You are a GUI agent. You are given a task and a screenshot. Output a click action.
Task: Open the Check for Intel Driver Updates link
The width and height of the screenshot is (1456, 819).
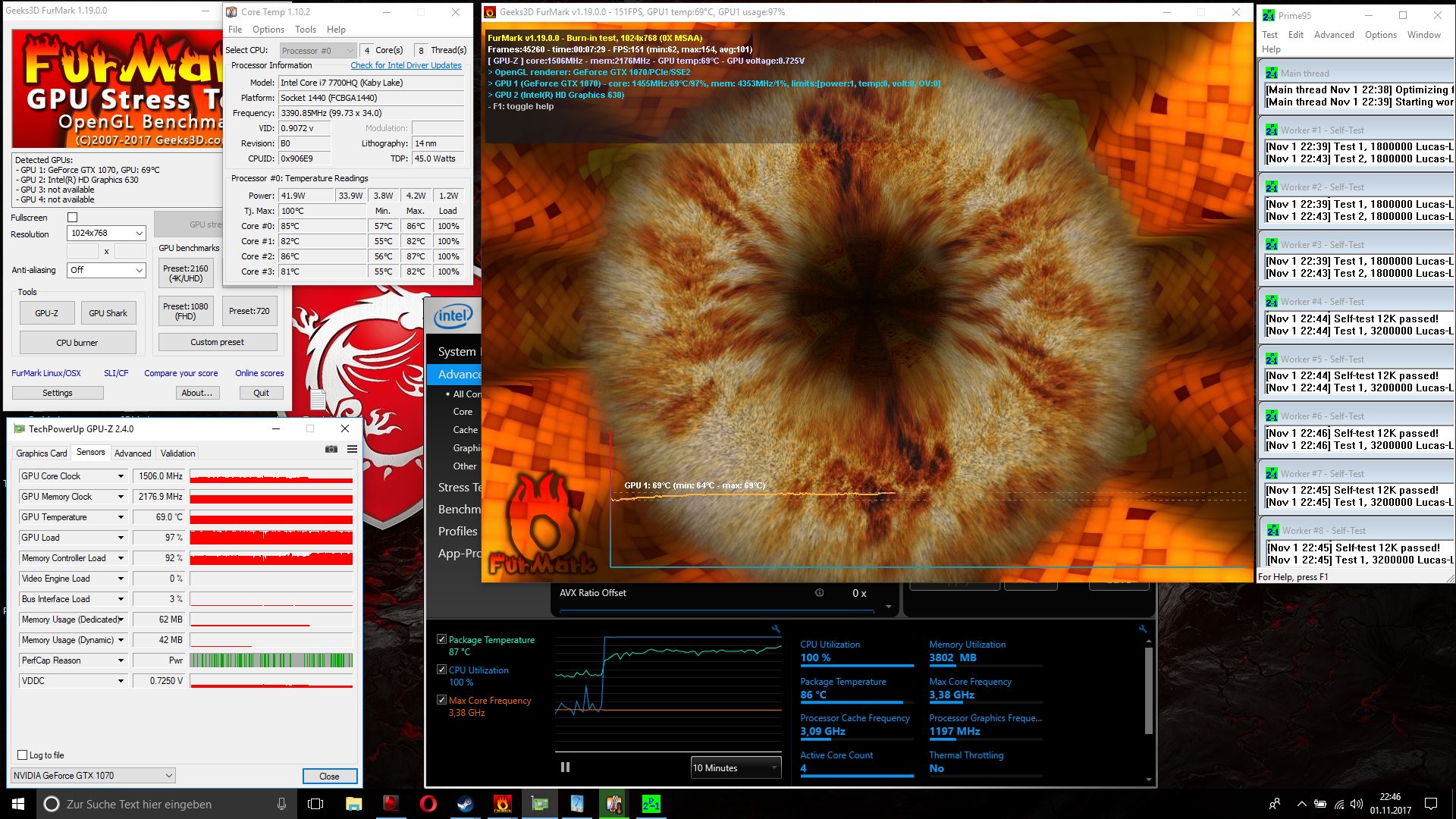click(406, 65)
